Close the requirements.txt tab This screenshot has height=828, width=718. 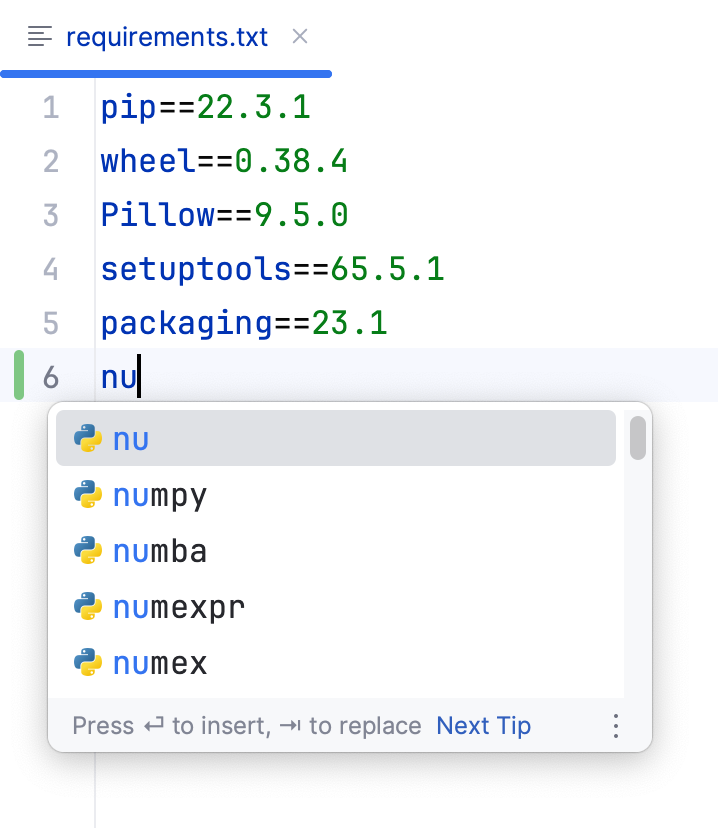point(299,36)
